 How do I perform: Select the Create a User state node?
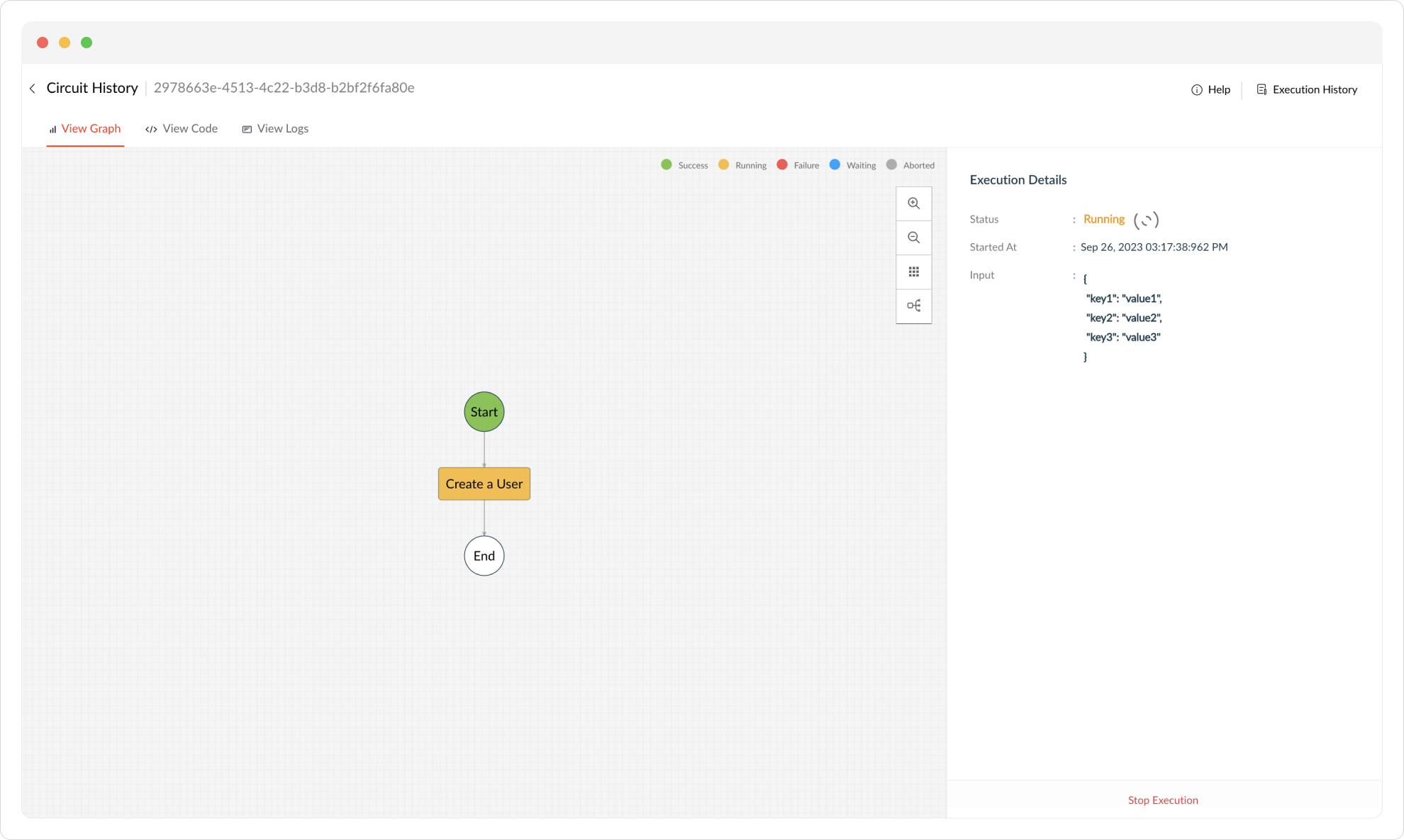[484, 484]
